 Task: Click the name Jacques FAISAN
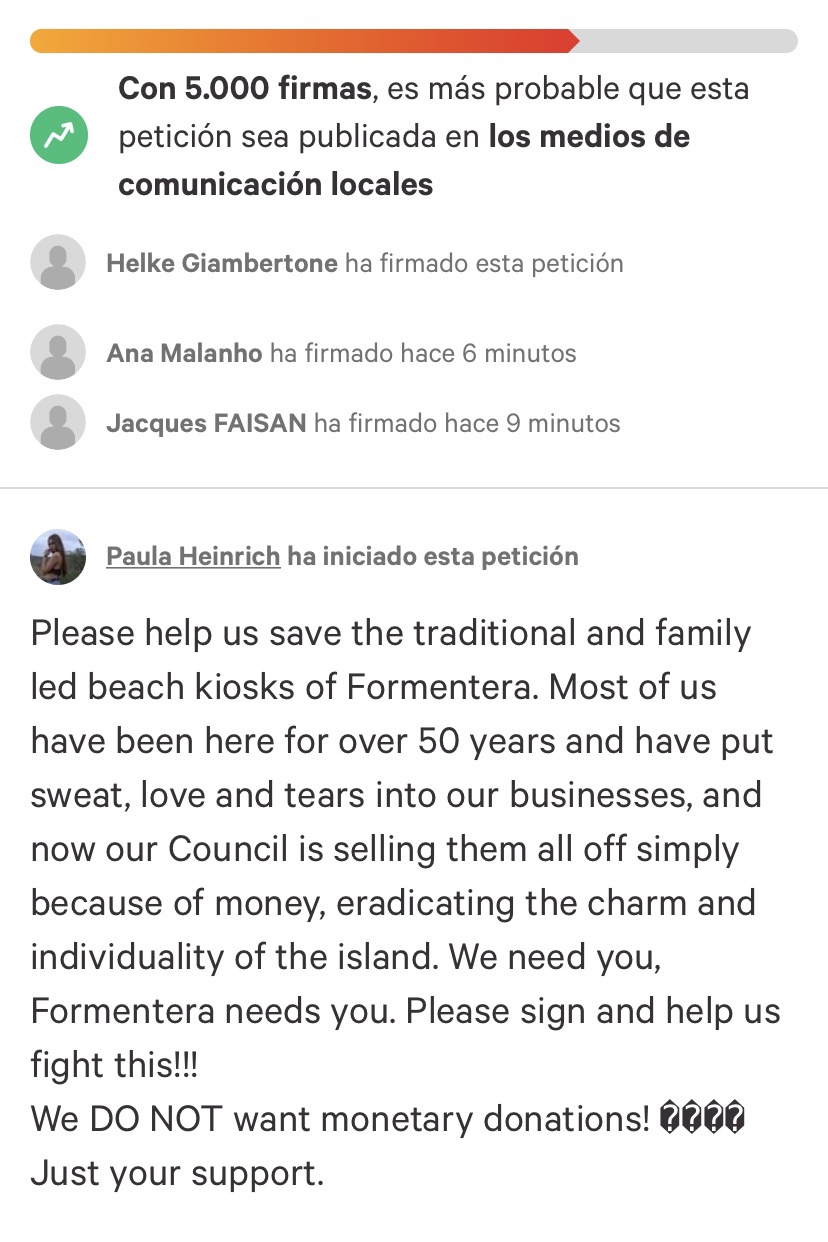coord(206,423)
